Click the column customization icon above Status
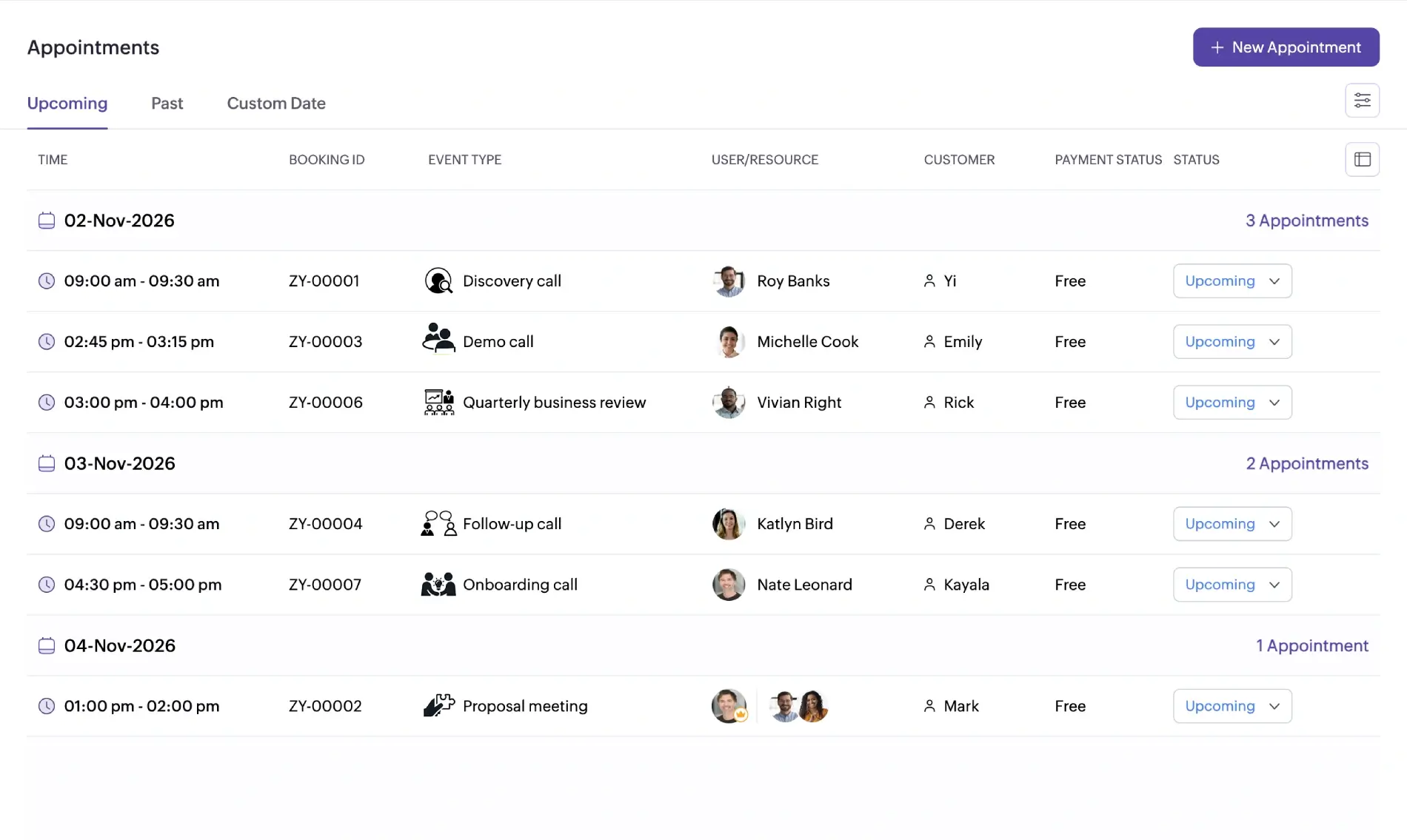This screenshot has width=1407, height=840. [x=1362, y=159]
